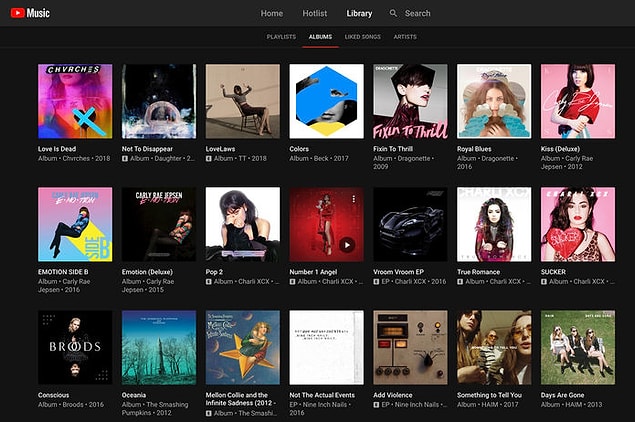The width and height of the screenshot is (635, 422).
Task: Open the Royal Blues album cover
Action: pos(494,101)
